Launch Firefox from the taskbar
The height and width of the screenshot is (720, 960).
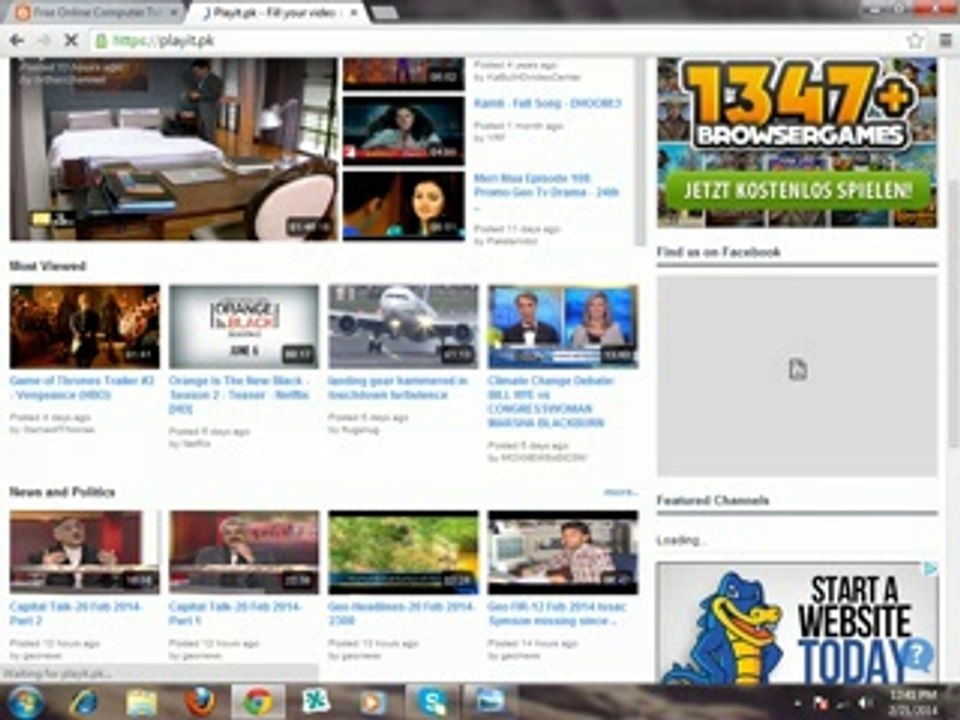200,702
